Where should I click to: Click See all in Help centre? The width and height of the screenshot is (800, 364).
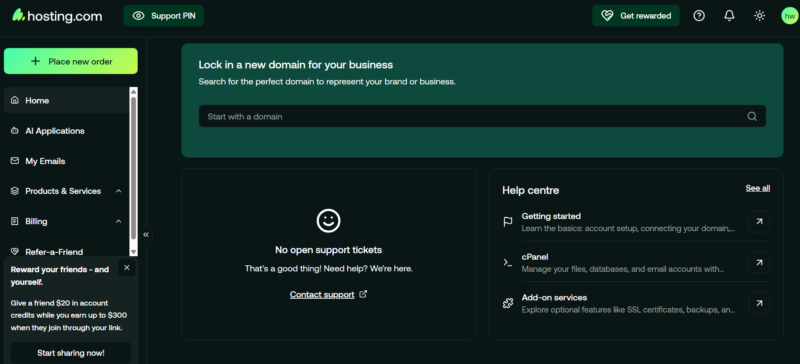pos(758,188)
